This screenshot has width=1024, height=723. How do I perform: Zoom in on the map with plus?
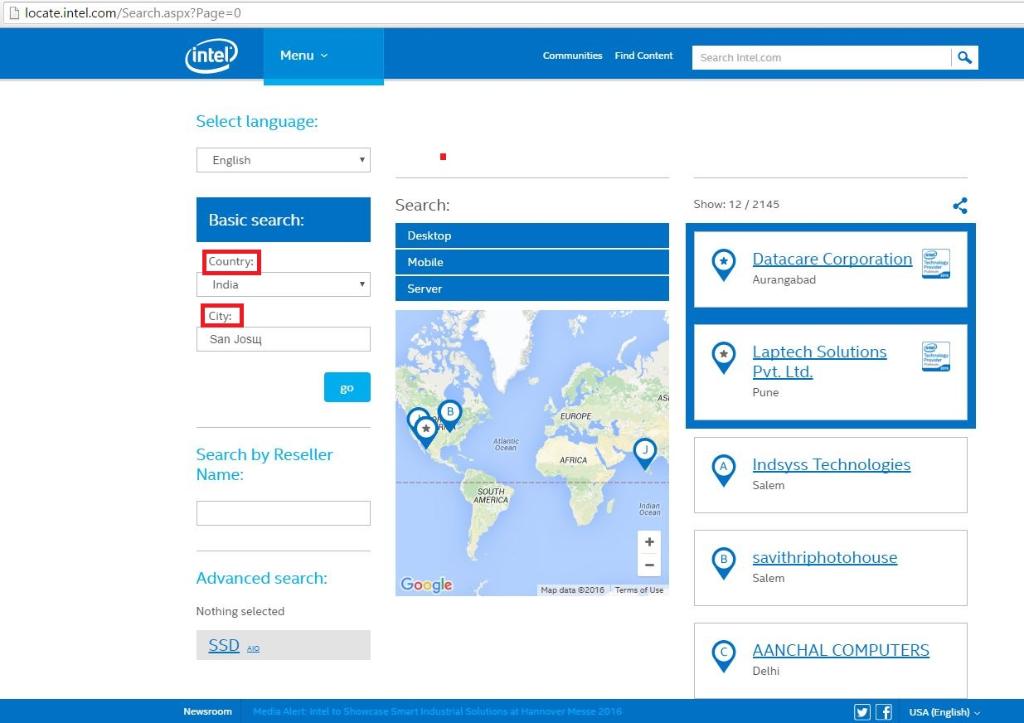[x=649, y=541]
